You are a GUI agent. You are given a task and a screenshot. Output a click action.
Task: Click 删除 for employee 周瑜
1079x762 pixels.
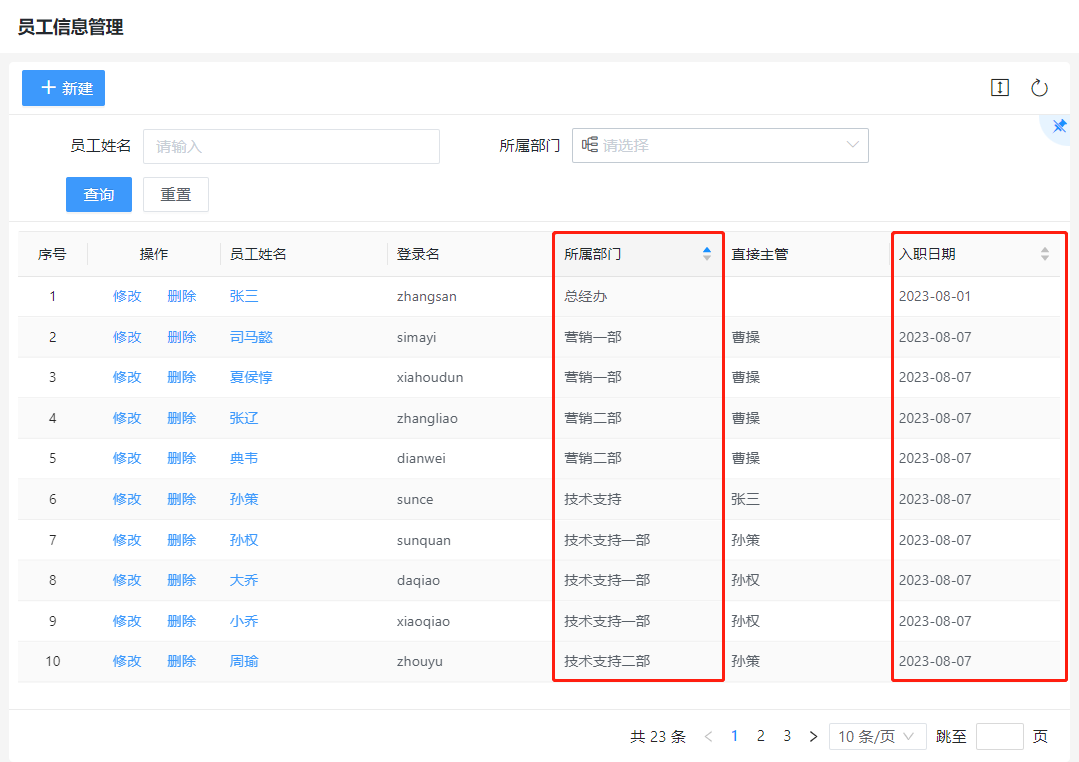pyautogui.click(x=181, y=661)
